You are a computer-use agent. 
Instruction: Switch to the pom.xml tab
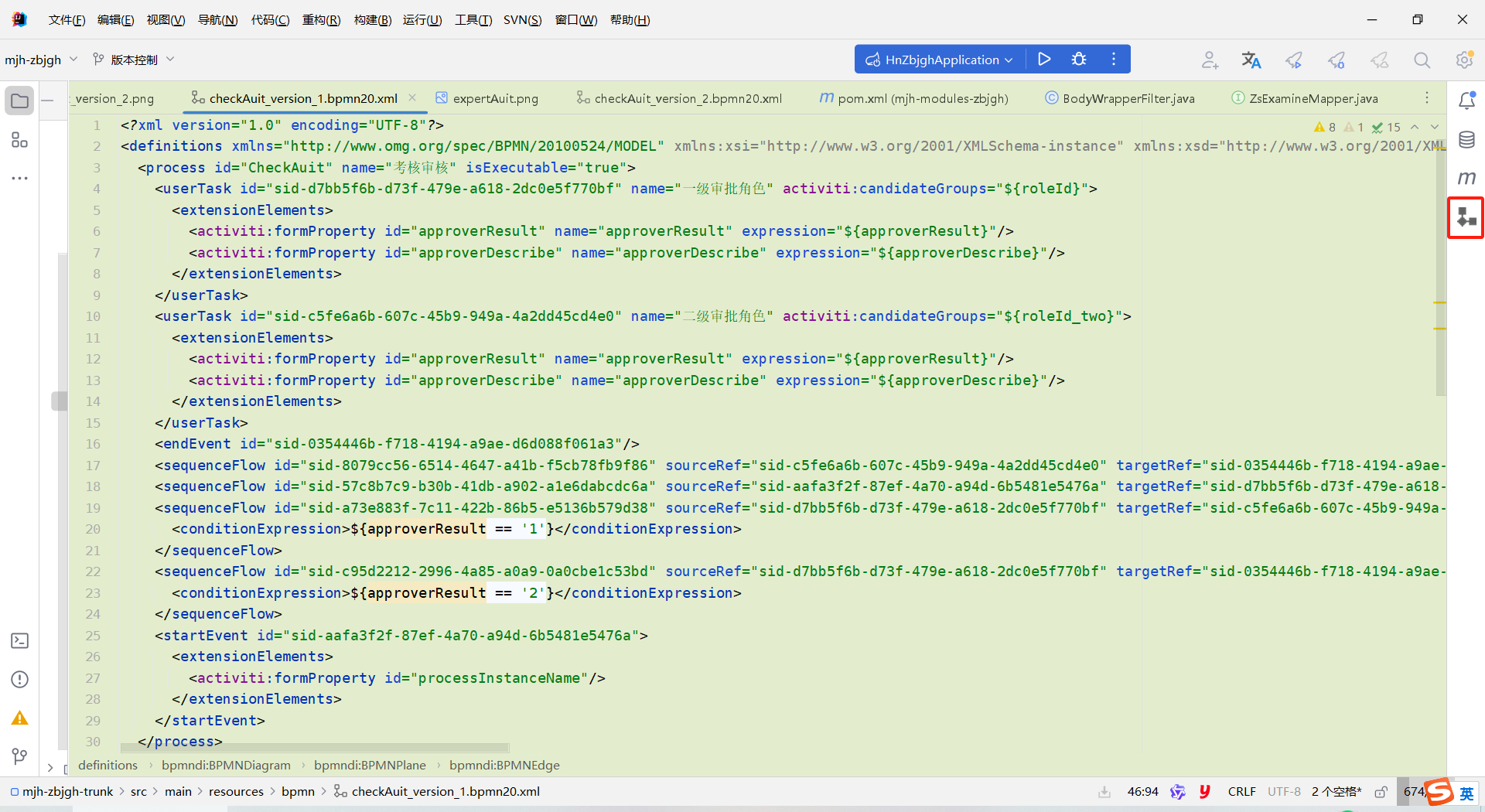tap(913, 98)
